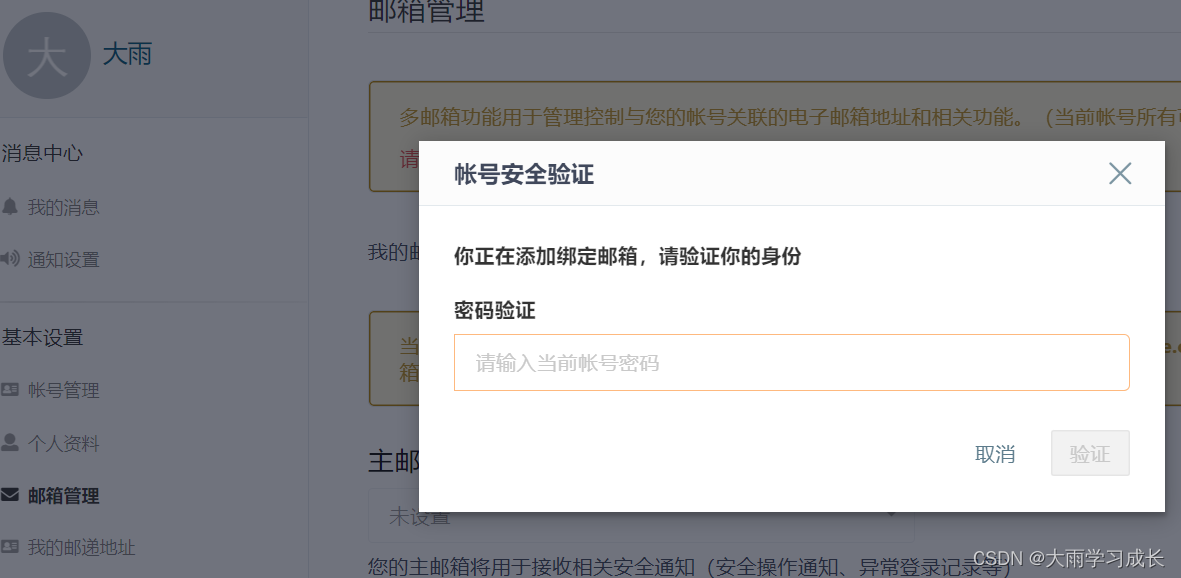Open 通知设置 in sidebar
Screen dimensions: 1181x578
point(63,260)
